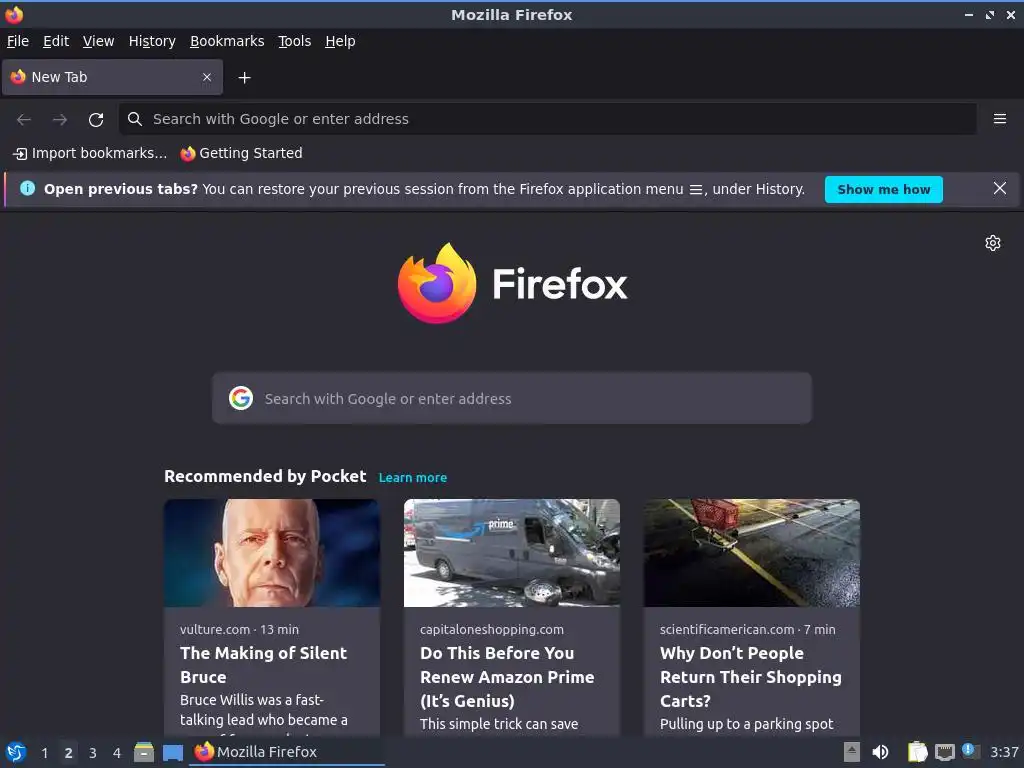Select the New Tab tab
1024x768 pixels.
coord(112,77)
